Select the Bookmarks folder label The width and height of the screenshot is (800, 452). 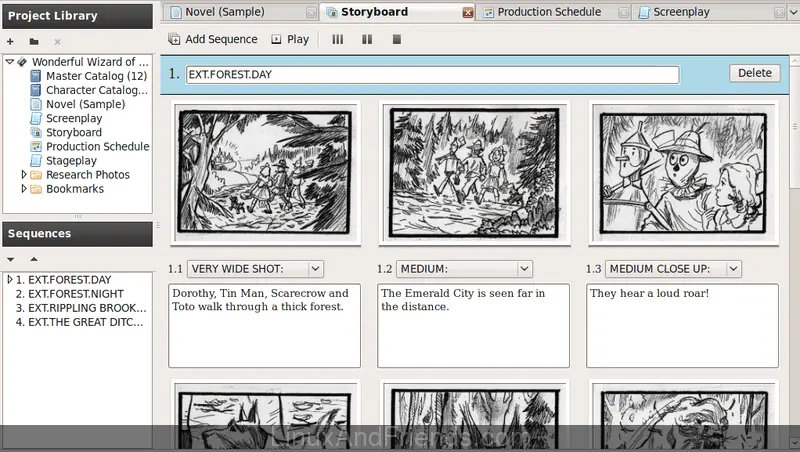pos(75,189)
